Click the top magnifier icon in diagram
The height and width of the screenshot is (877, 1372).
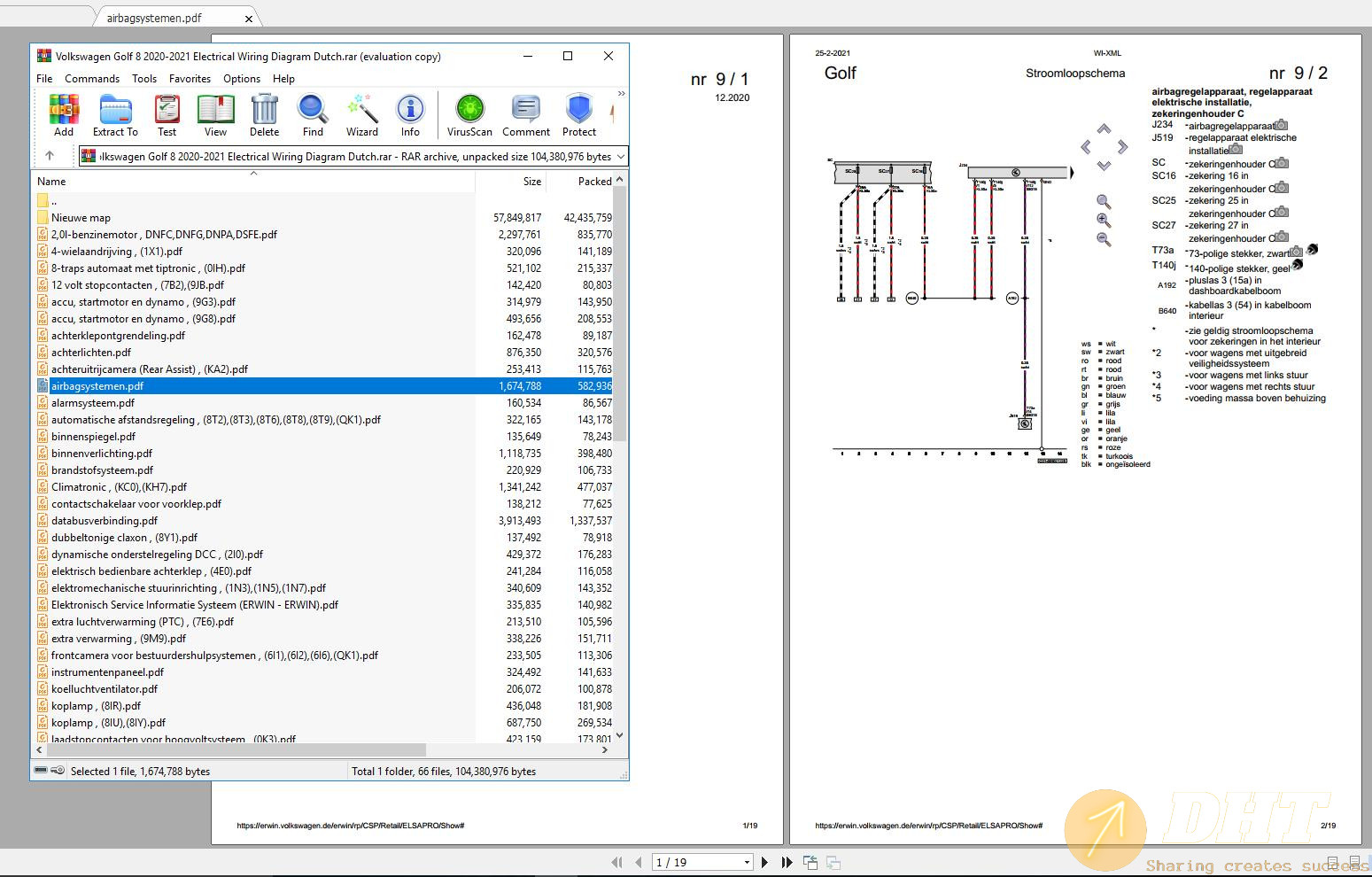(x=1104, y=202)
